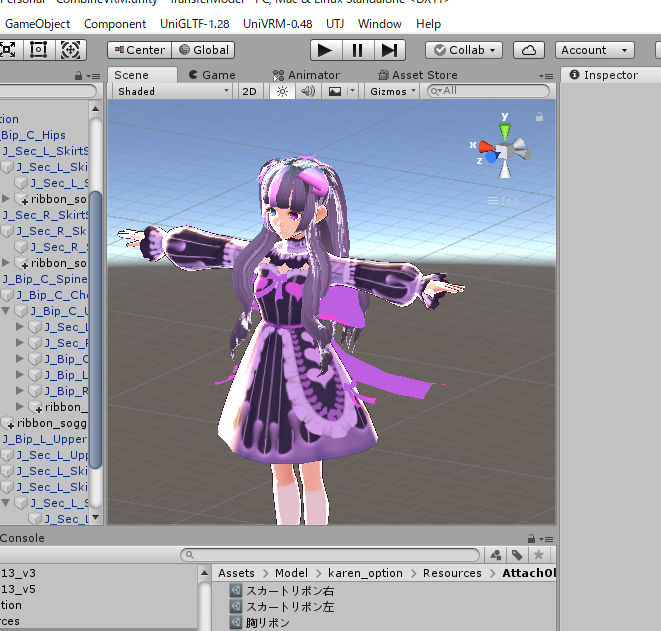Open the Shaded draw mode dropdown
The height and width of the screenshot is (631, 661).
pos(172,91)
